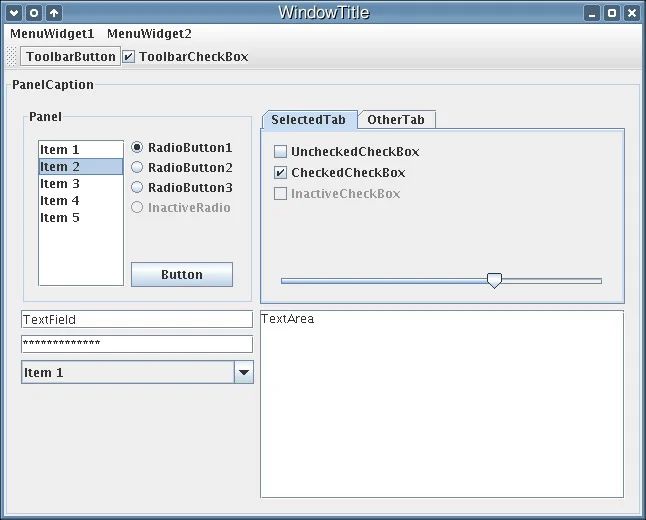
Task: Maximize the WindowTitle window
Action: pos(612,13)
